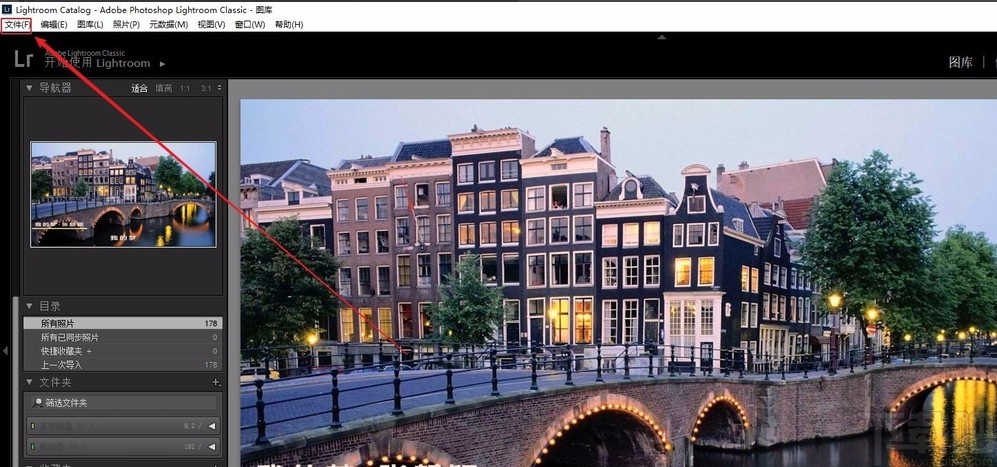Set navigator zoom to 3:1
This screenshot has height=467, width=997.
tap(206, 88)
